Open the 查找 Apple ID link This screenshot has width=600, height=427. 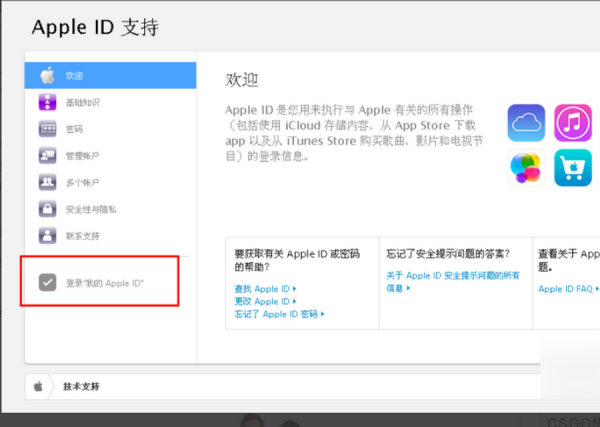point(265,288)
